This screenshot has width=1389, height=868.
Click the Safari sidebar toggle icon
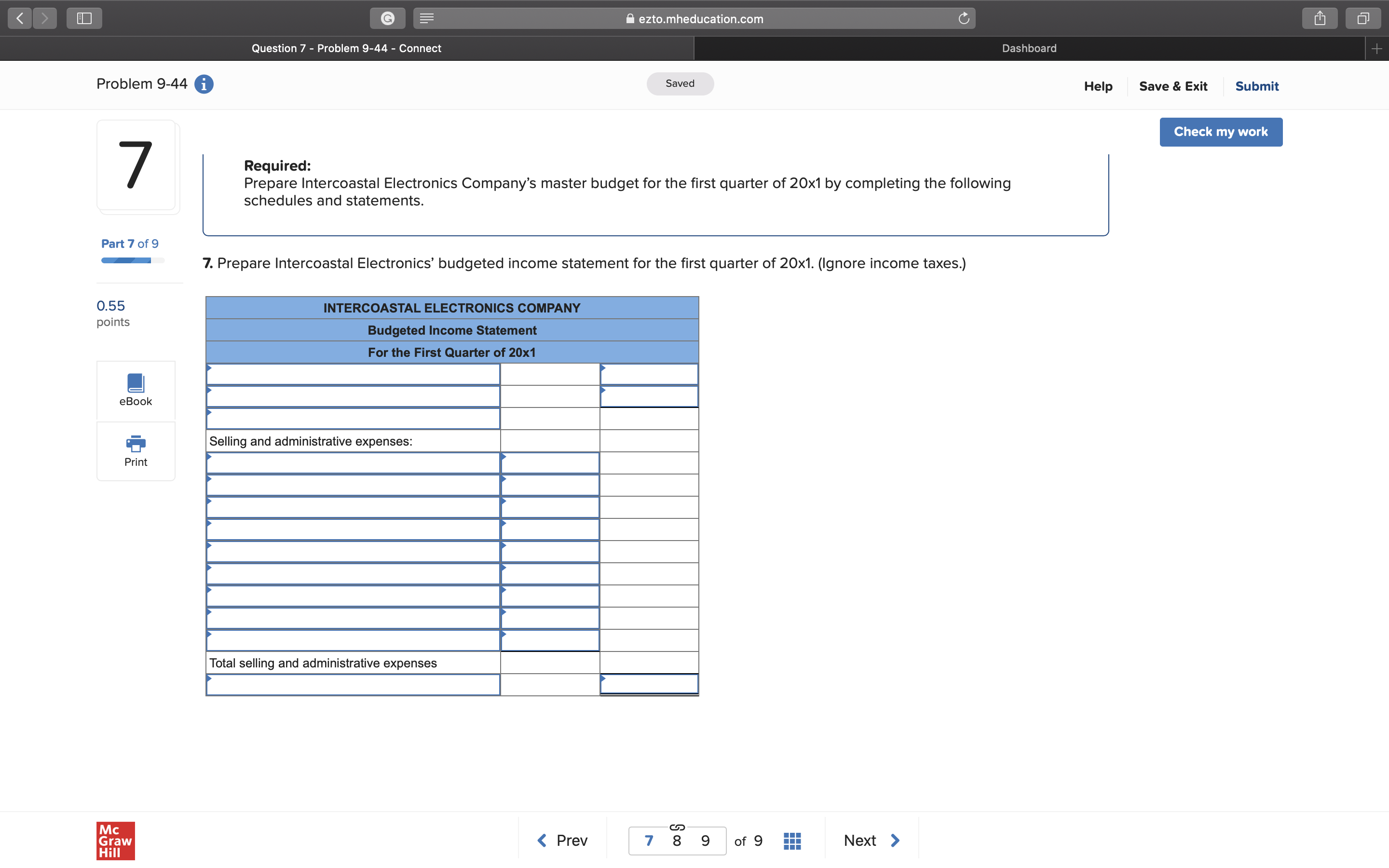click(x=84, y=18)
